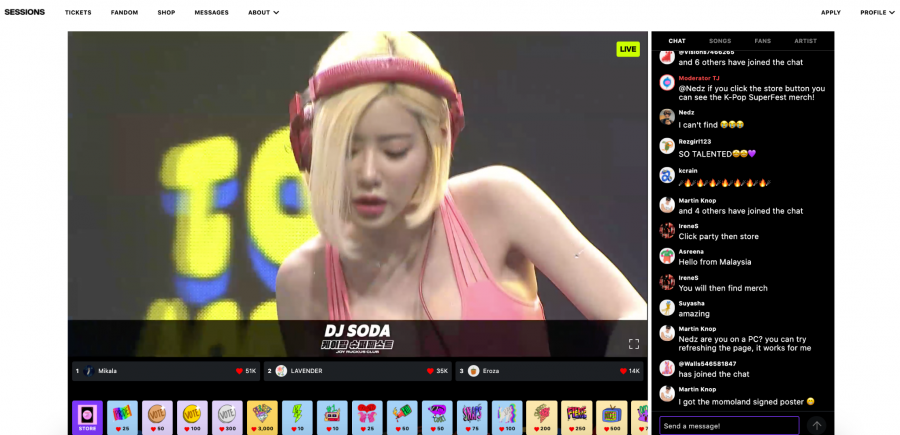Open Asreena's chat avatar
Image resolution: width=900 pixels, height=435 pixels.
(x=667, y=256)
